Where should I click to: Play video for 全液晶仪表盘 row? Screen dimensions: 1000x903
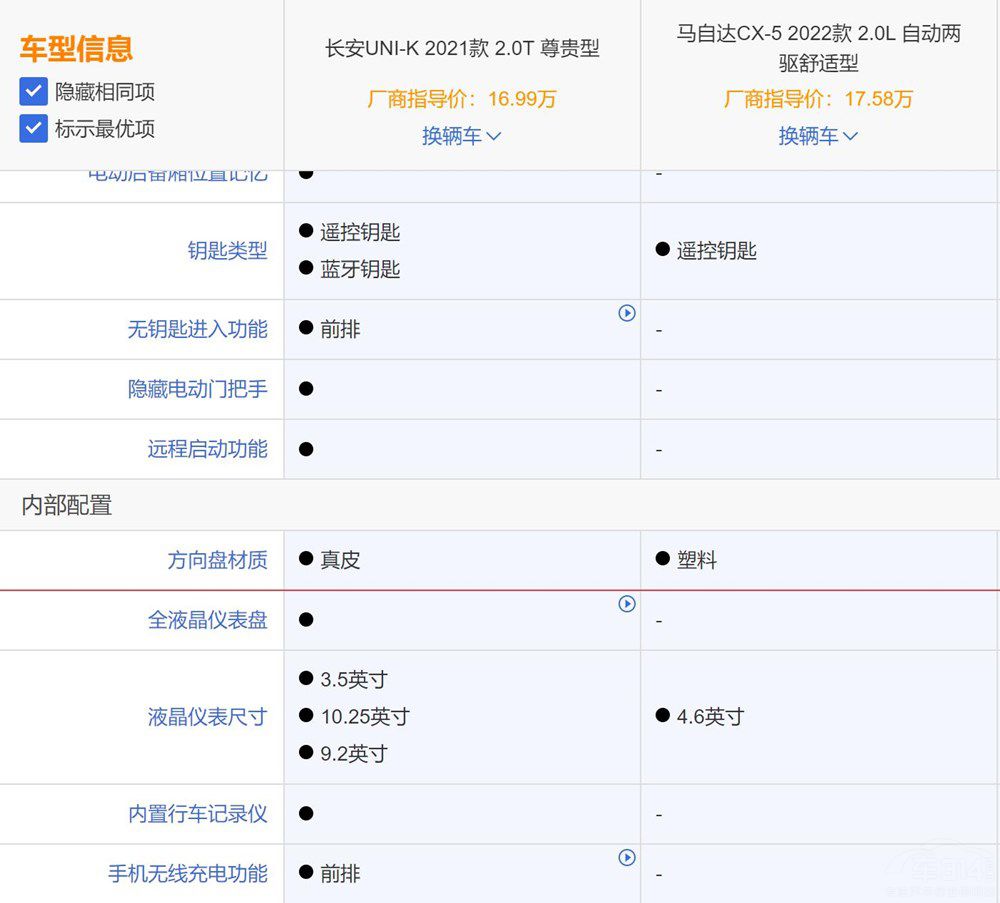[627, 604]
